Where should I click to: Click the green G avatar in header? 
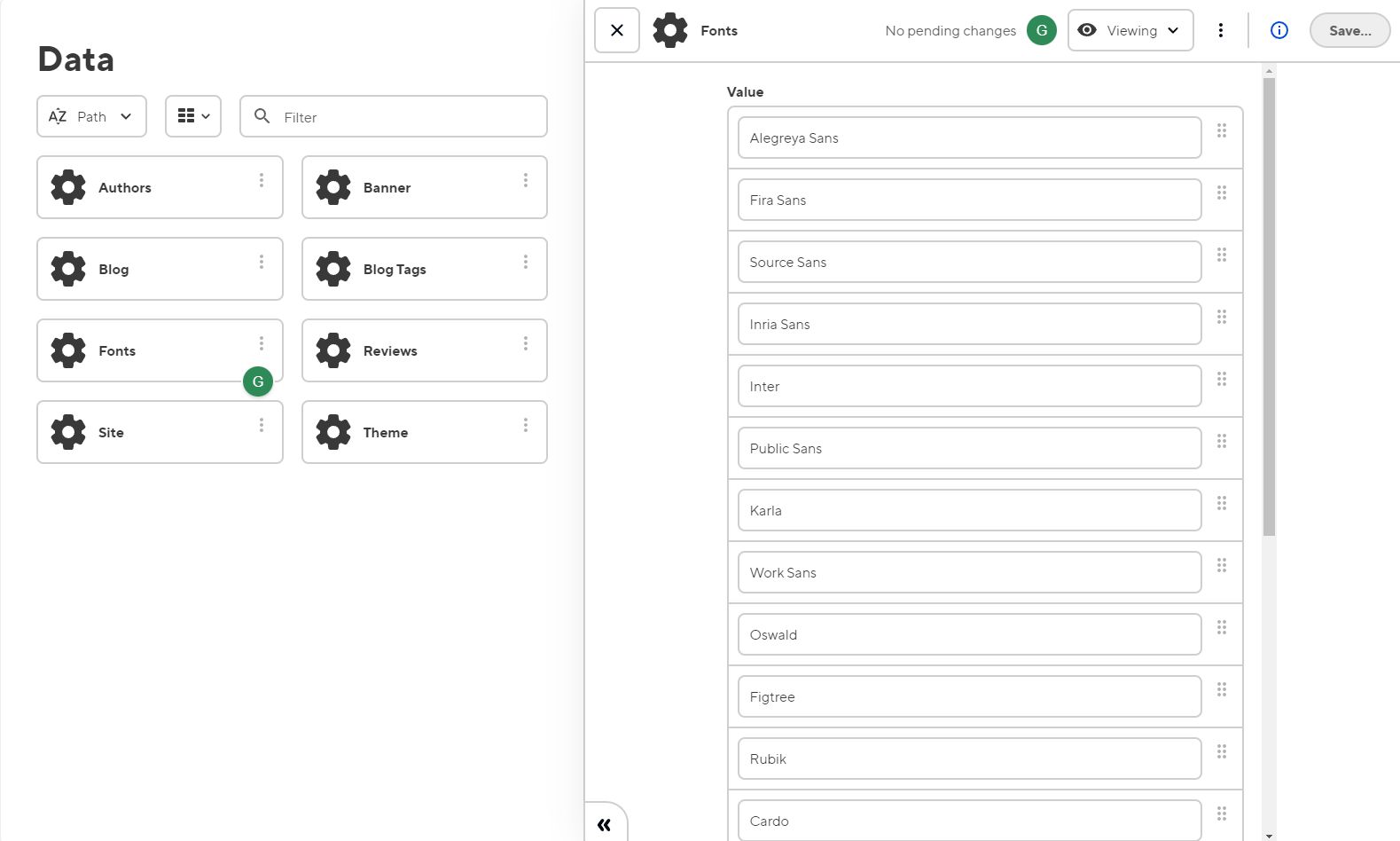[x=1041, y=30]
